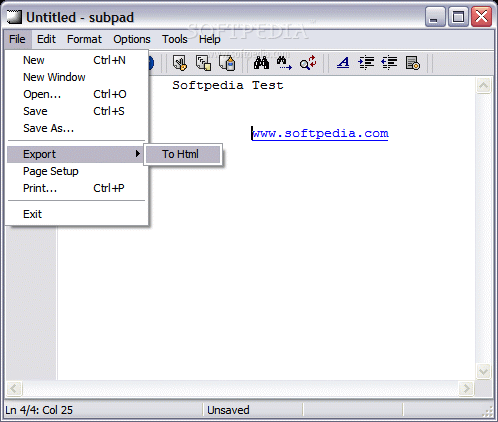Click the Ln 4/4: Col 25 status text
Viewport: 498px width, 422px height.
click(x=39, y=410)
